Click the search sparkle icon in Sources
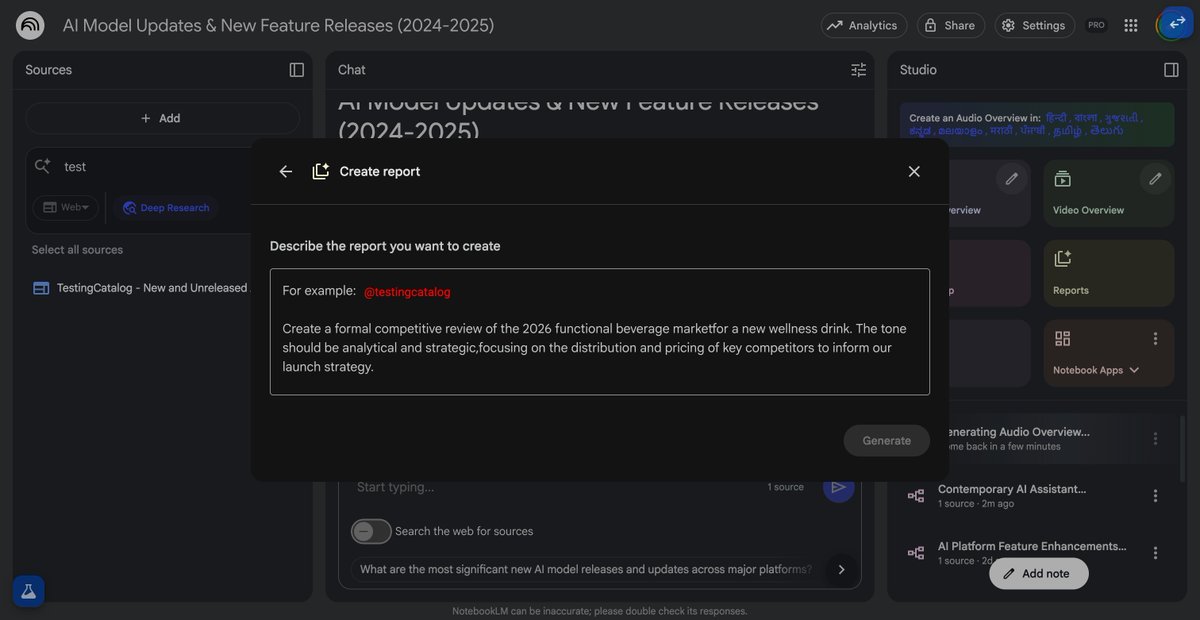The height and width of the screenshot is (620, 1200). [x=42, y=166]
